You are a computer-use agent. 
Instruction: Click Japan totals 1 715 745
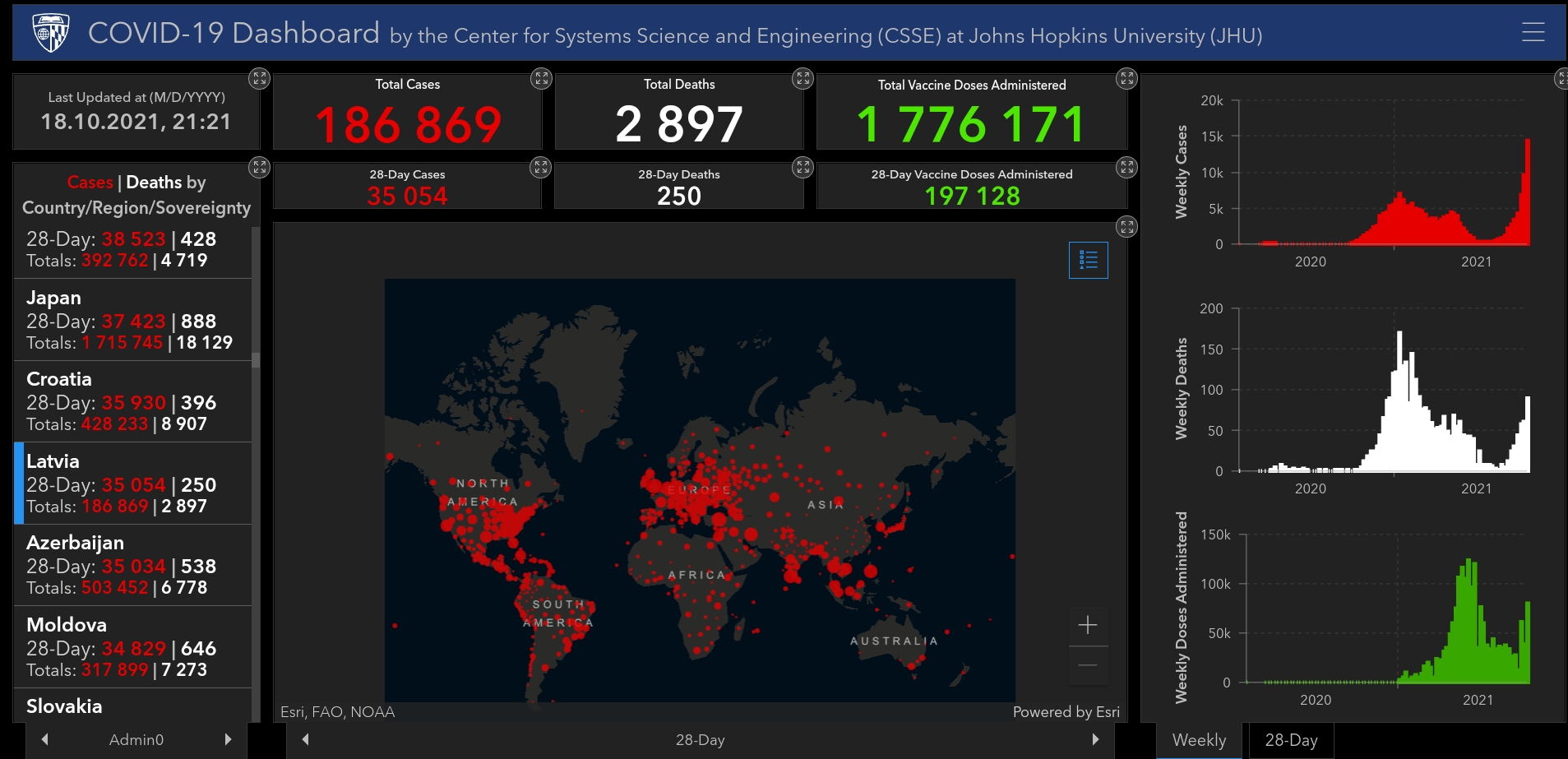(123, 343)
